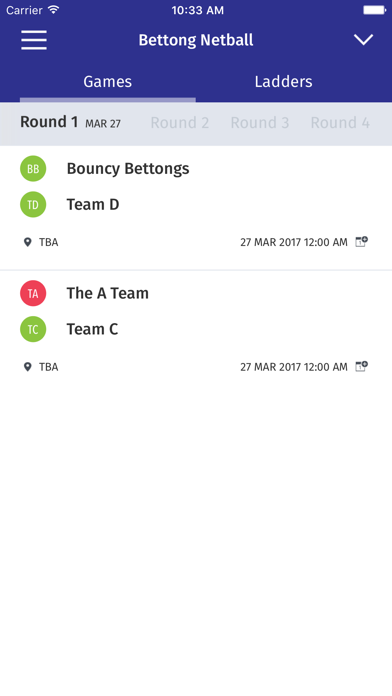The height and width of the screenshot is (696, 392).
Task: Add Bouncy Bettongs game to calendar
Action: coord(361,242)
